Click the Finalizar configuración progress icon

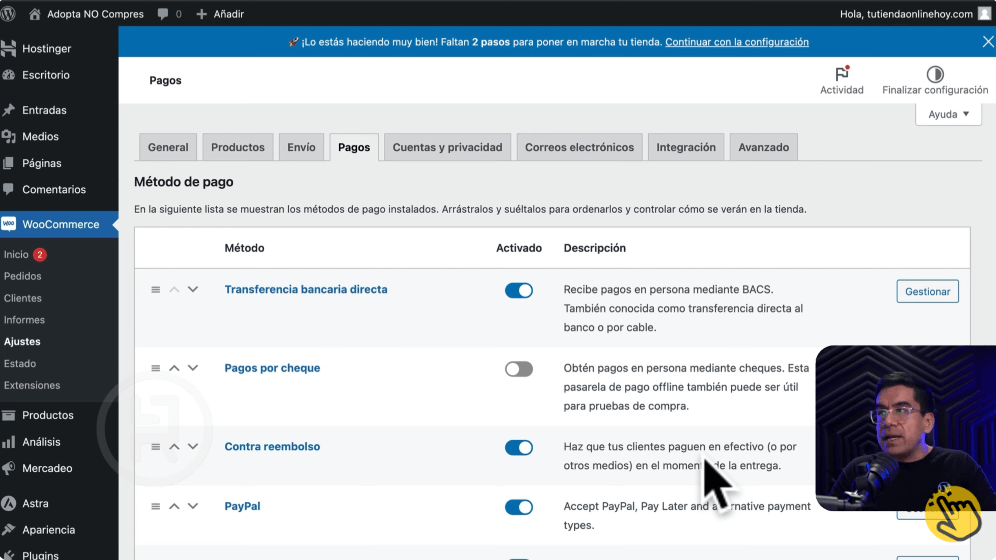click(x=935, y=74)
